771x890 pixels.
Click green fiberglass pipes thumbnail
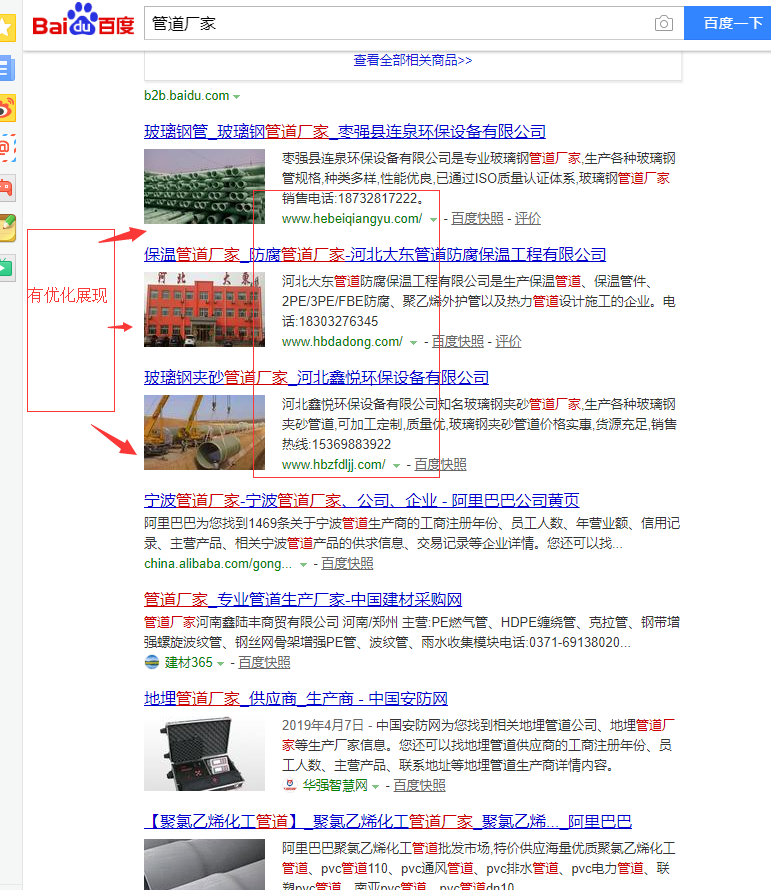[x=204, y=186]
